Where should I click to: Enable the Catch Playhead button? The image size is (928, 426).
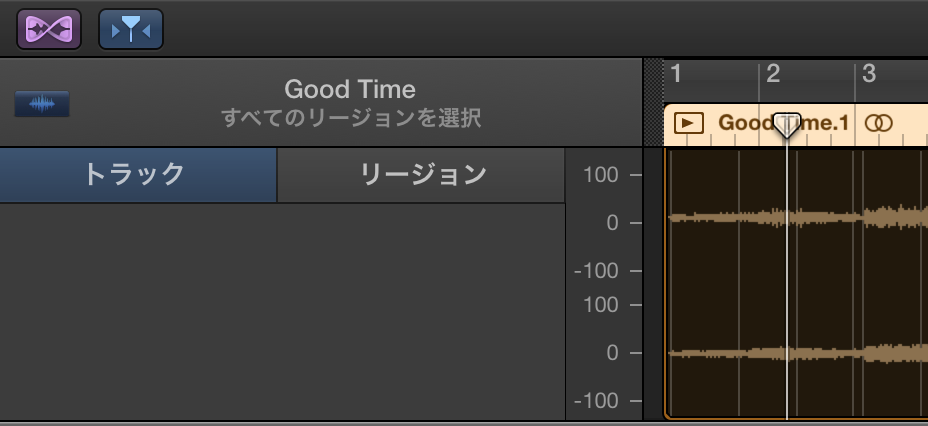click(131, 29)
